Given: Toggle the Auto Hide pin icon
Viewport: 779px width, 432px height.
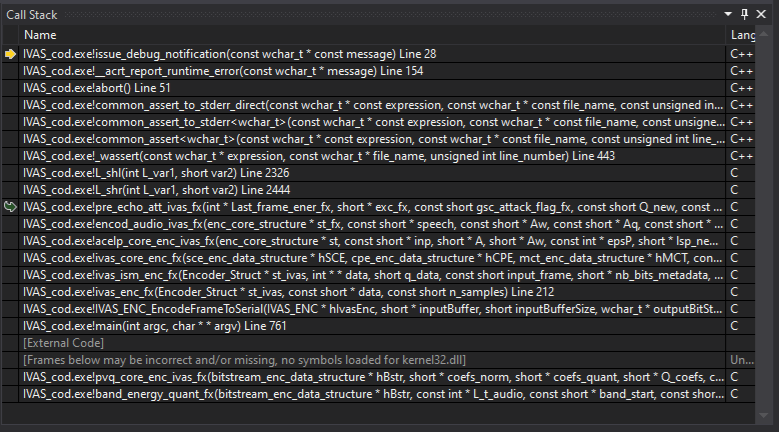Looking at the screenshot, I should coord(743,13).
